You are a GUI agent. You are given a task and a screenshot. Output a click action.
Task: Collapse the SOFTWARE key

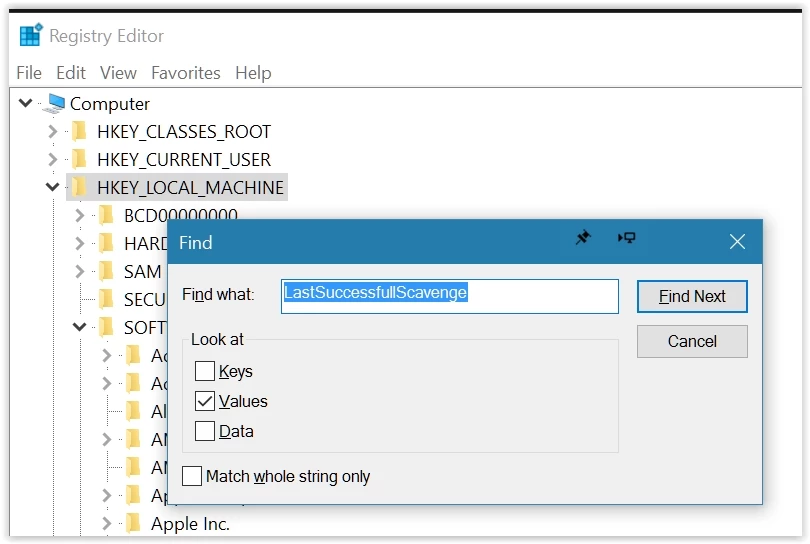(79, 327)
